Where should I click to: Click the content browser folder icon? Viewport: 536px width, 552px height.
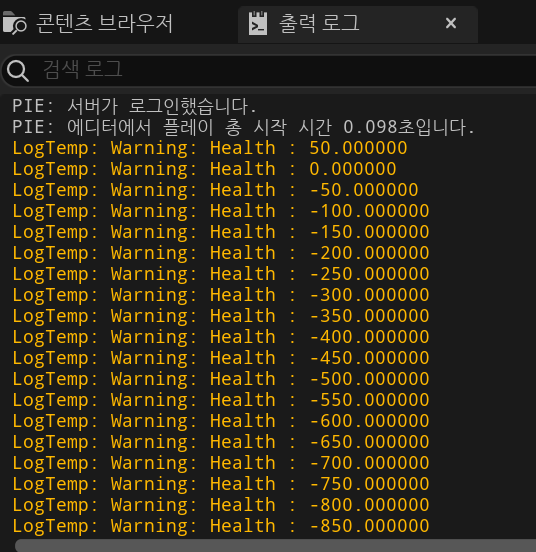pyautogui.click(x=14, y=23)
